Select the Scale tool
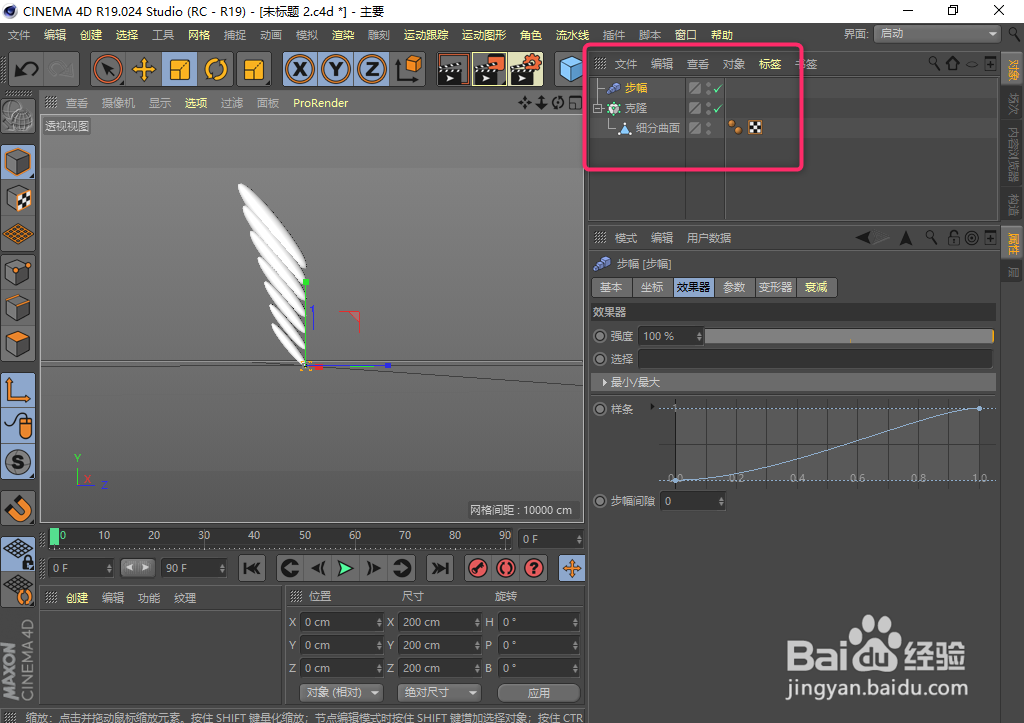 click(x=180, y=69)
